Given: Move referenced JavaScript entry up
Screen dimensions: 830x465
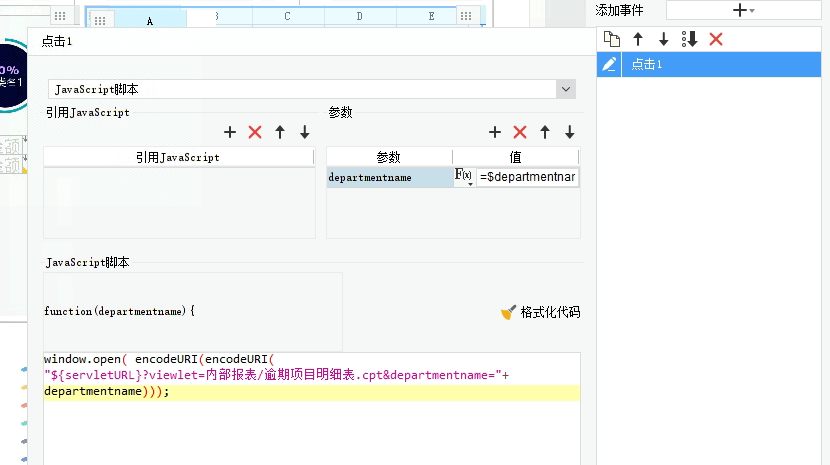Looking at the screenshot, I should coord(280,132).
